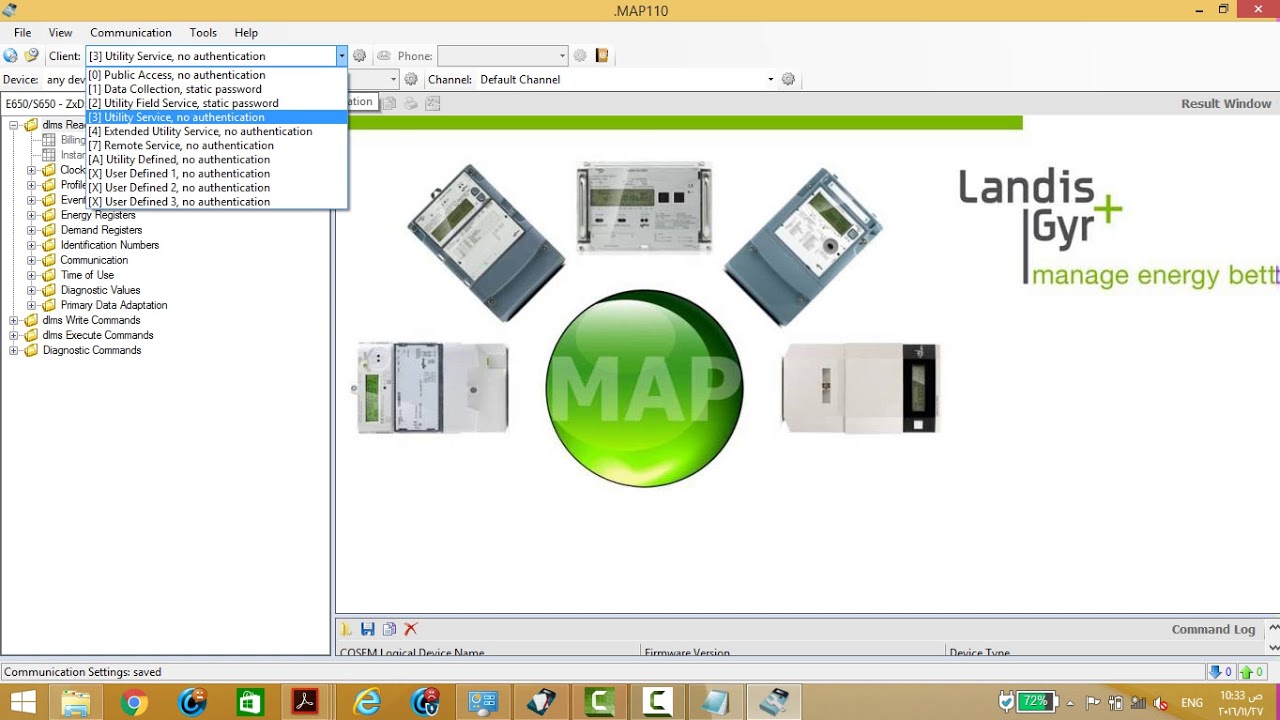Select [A] Utility Defined, no authentication

pyautogui.click(x=216, y=159)
